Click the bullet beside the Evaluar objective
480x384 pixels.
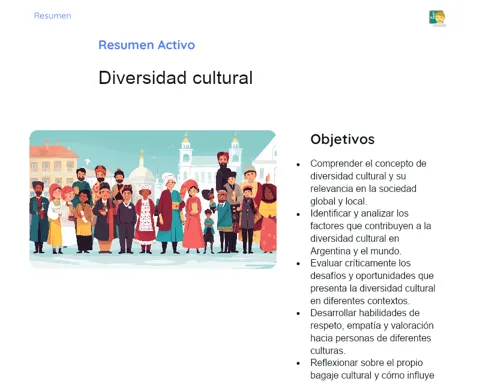pyautogui.click(x=298, y=264)
